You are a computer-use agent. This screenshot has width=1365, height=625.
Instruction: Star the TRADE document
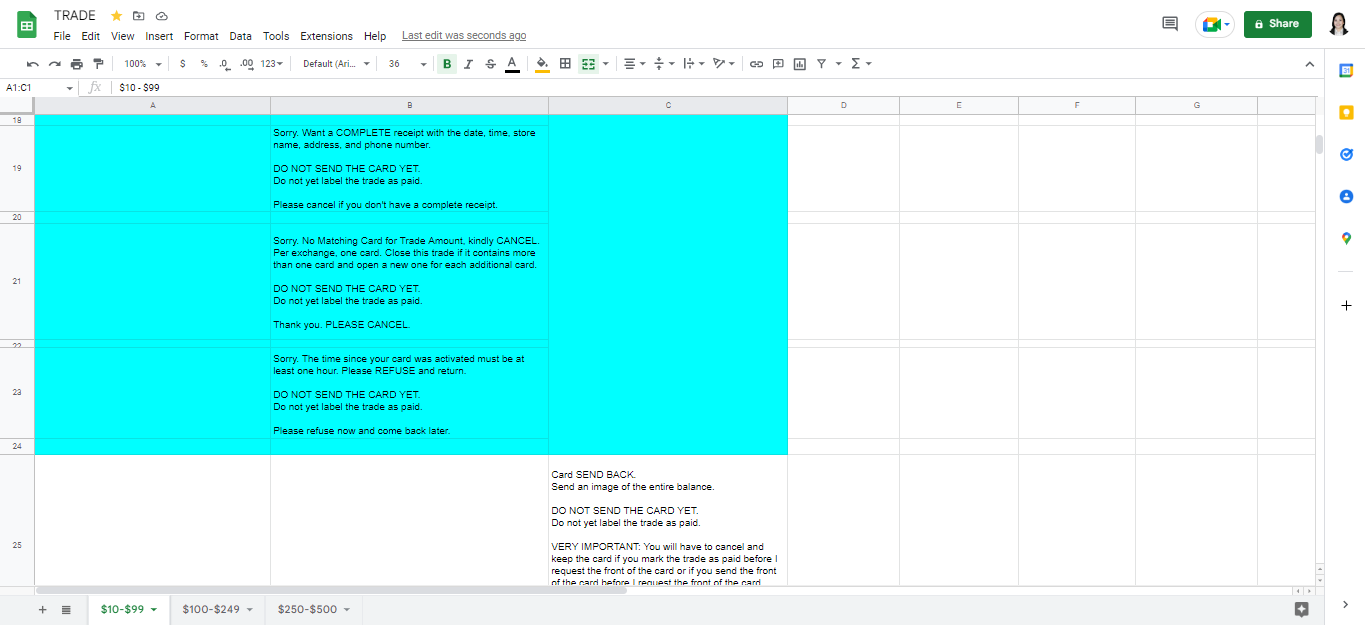tap(117, 16)
